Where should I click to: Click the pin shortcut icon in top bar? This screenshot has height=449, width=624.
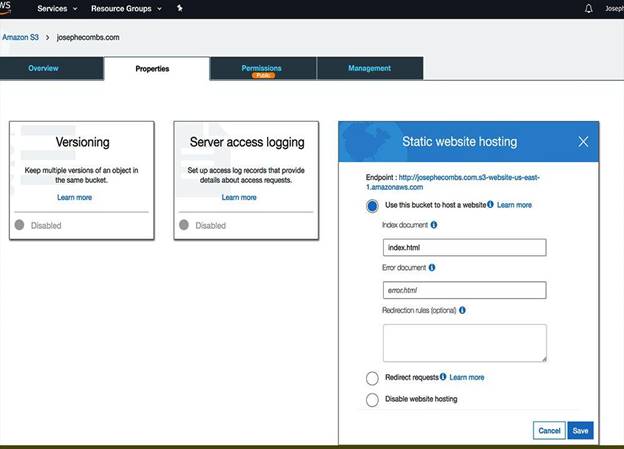(x=179, y=8)
